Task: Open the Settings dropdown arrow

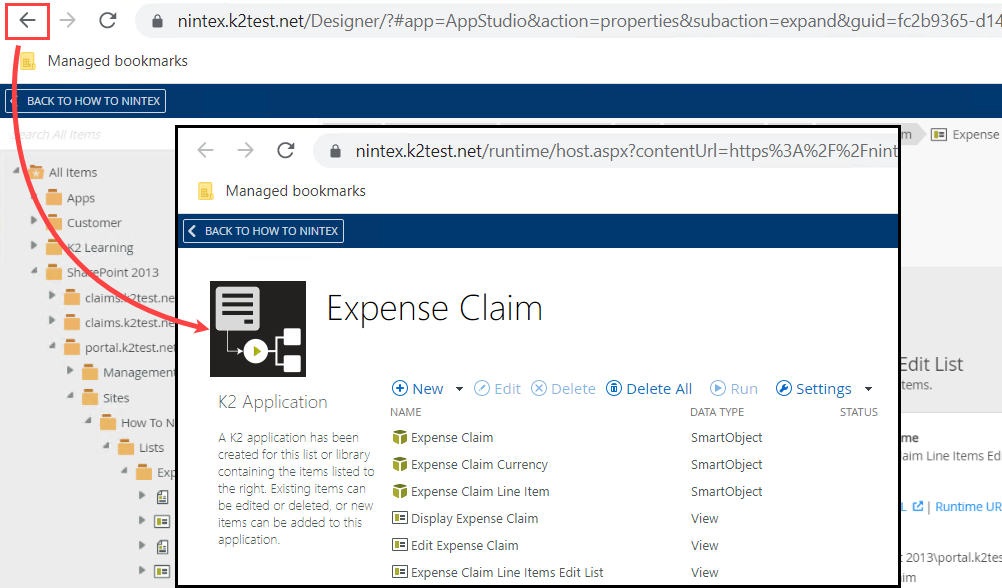Action: (868, 389)
